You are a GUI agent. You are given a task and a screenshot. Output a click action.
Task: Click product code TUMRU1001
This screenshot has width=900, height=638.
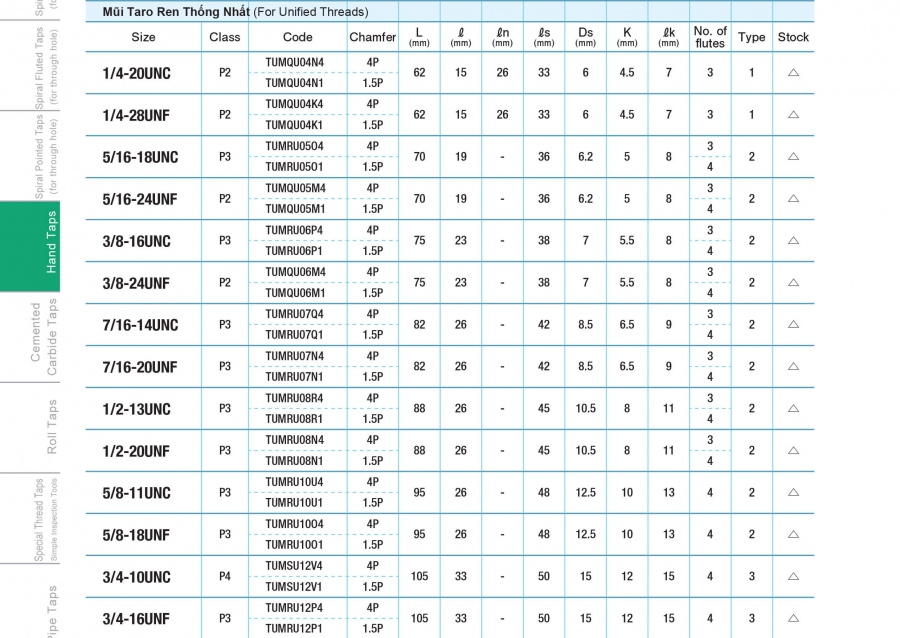point(294,545)
